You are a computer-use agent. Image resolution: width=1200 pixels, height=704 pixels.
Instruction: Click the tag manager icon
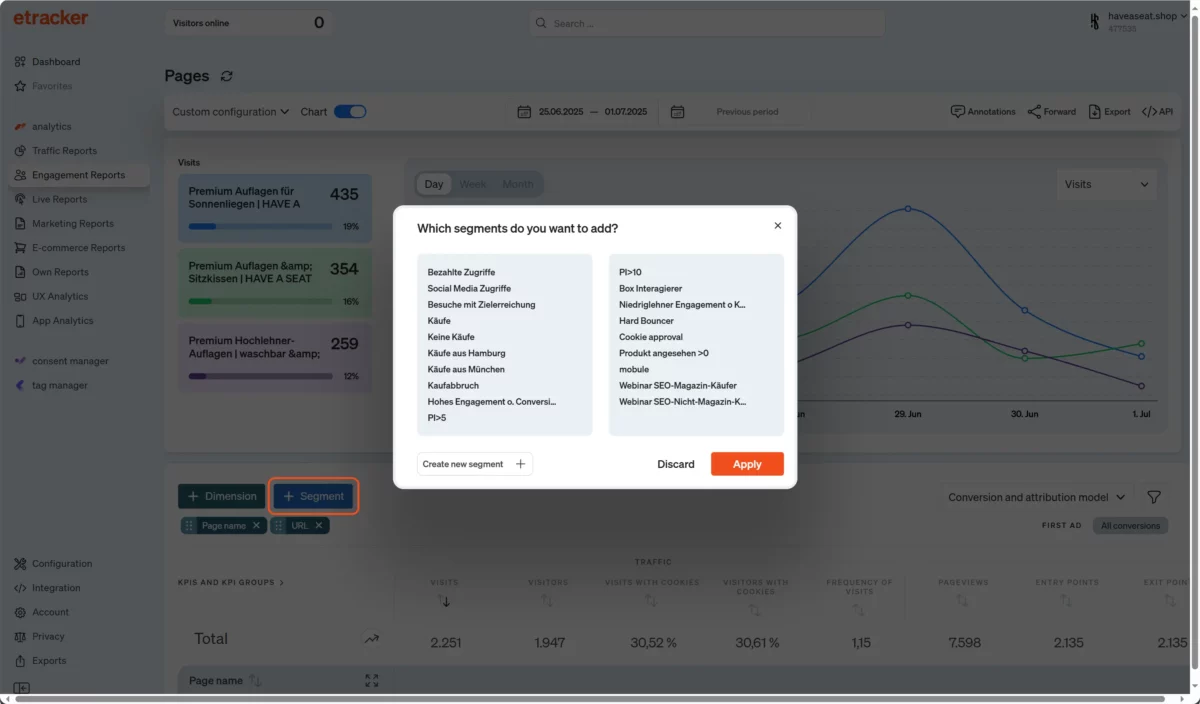(21, 385)
